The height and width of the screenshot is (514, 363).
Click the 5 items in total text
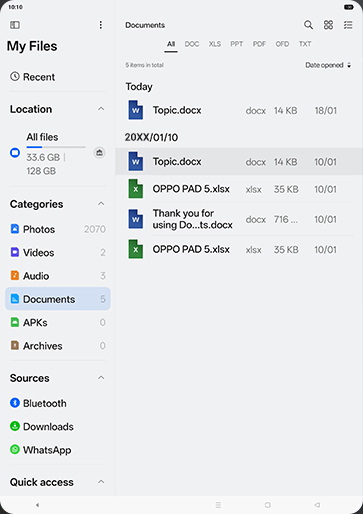point(144,65)
